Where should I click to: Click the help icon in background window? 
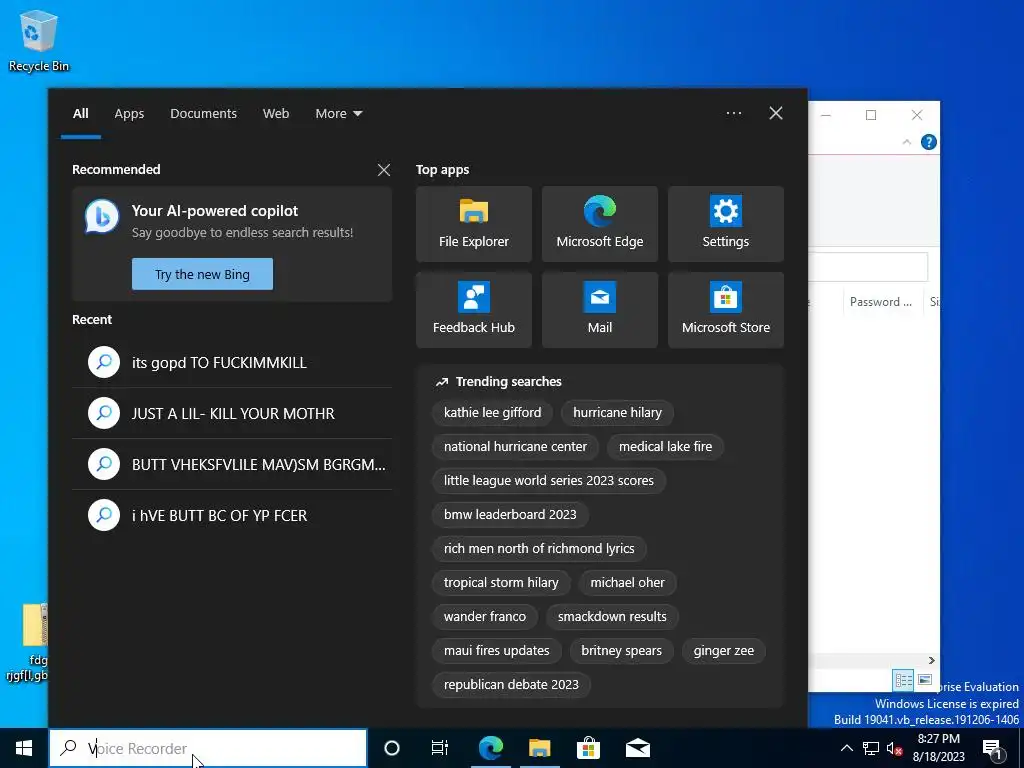tap(929, 142)
